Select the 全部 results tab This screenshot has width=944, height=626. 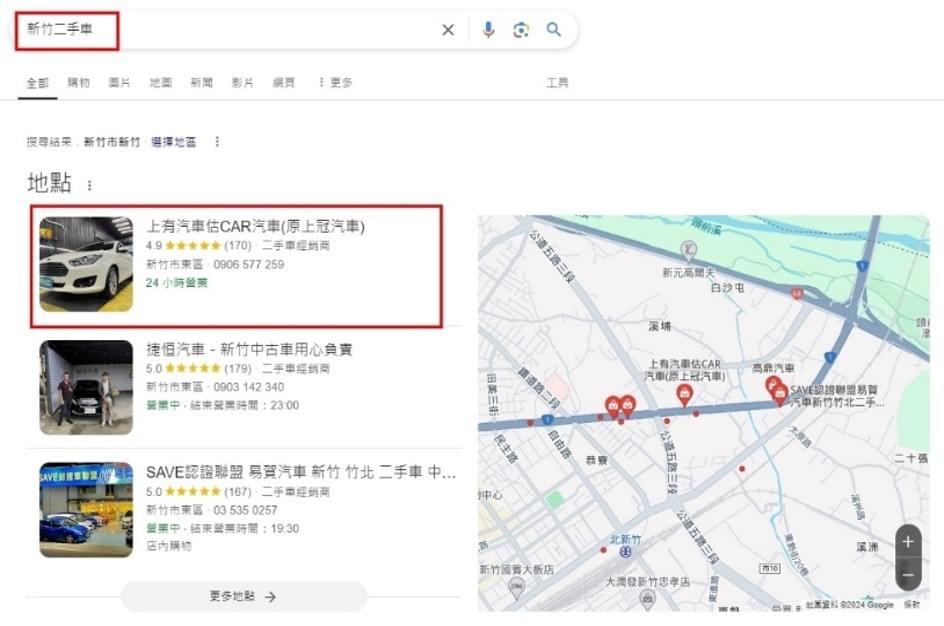(37, 82)
